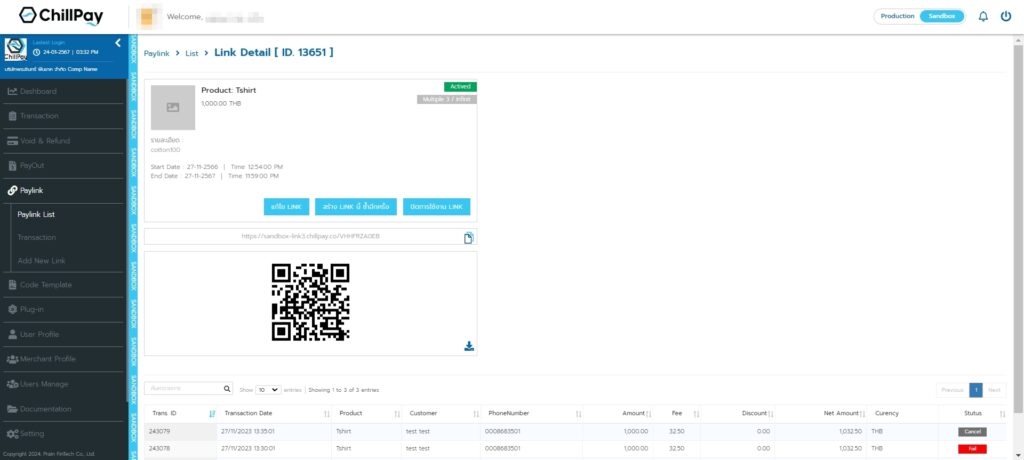Click the product image placeholder
1024x460 pixels.
pyautogui.click(x=172, y=107)
